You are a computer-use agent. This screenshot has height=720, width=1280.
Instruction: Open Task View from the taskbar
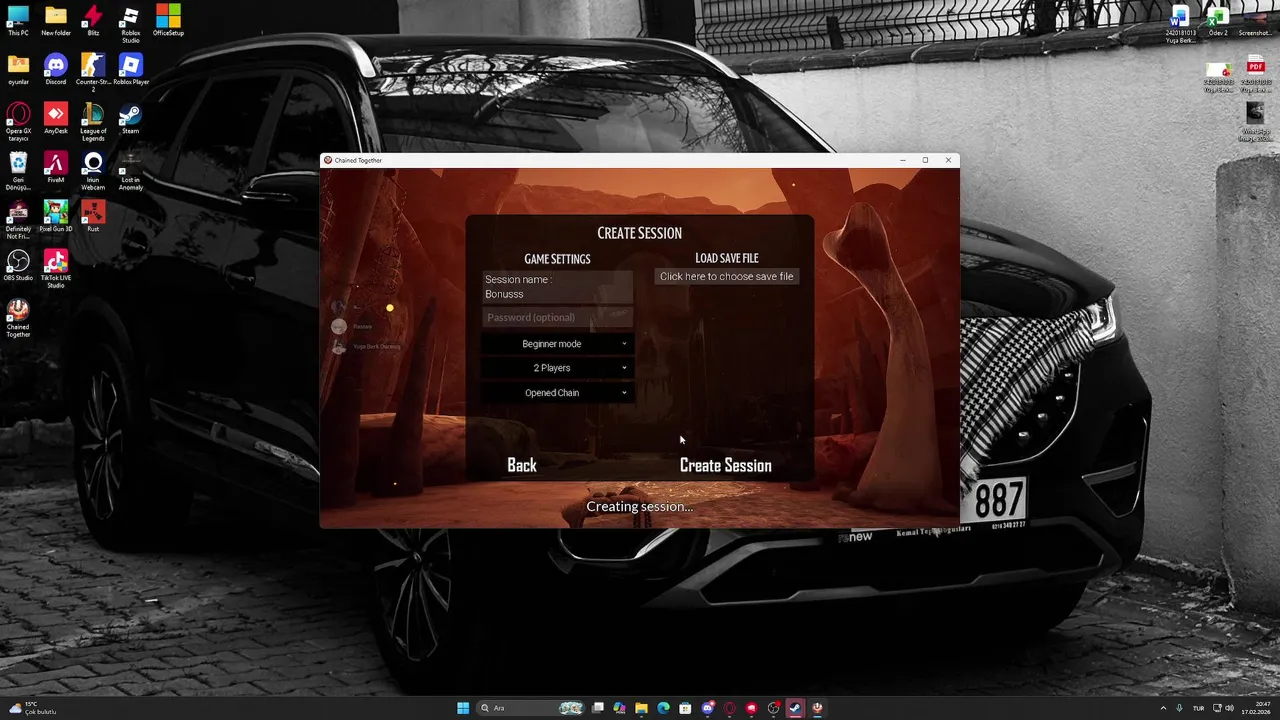[x=598, y=708]
